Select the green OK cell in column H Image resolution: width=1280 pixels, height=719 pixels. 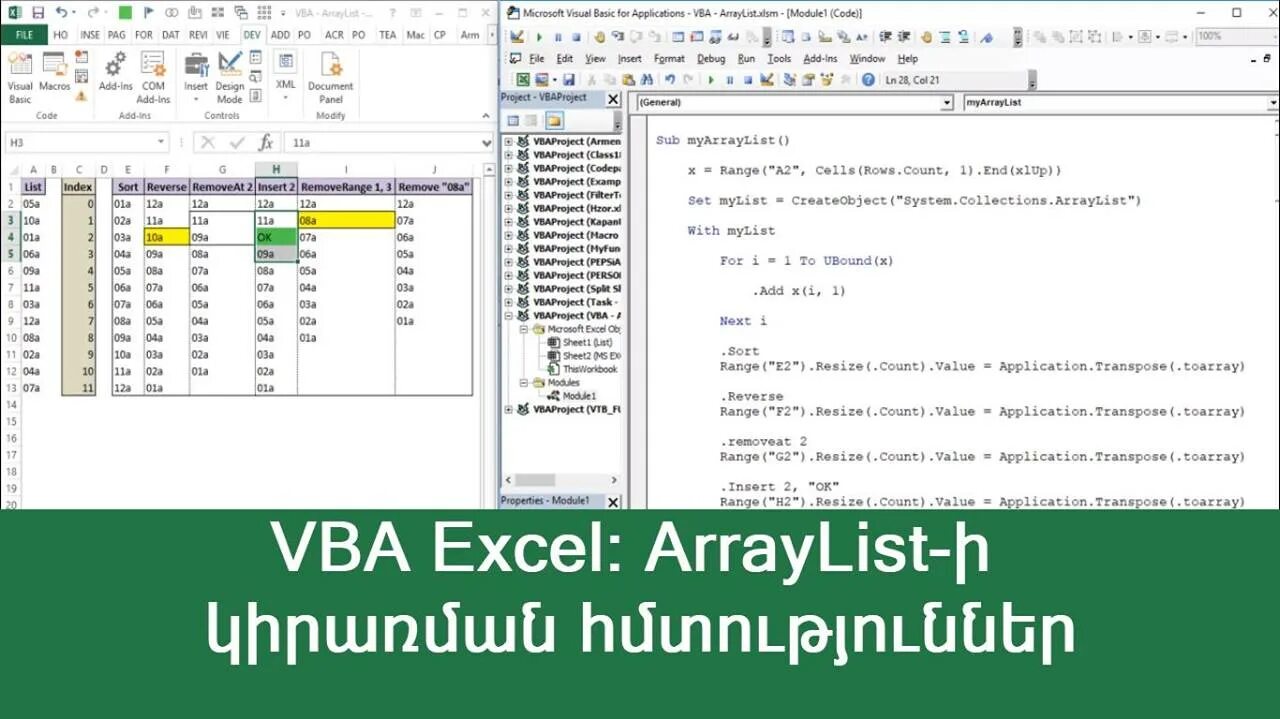[x=276, y=238]
